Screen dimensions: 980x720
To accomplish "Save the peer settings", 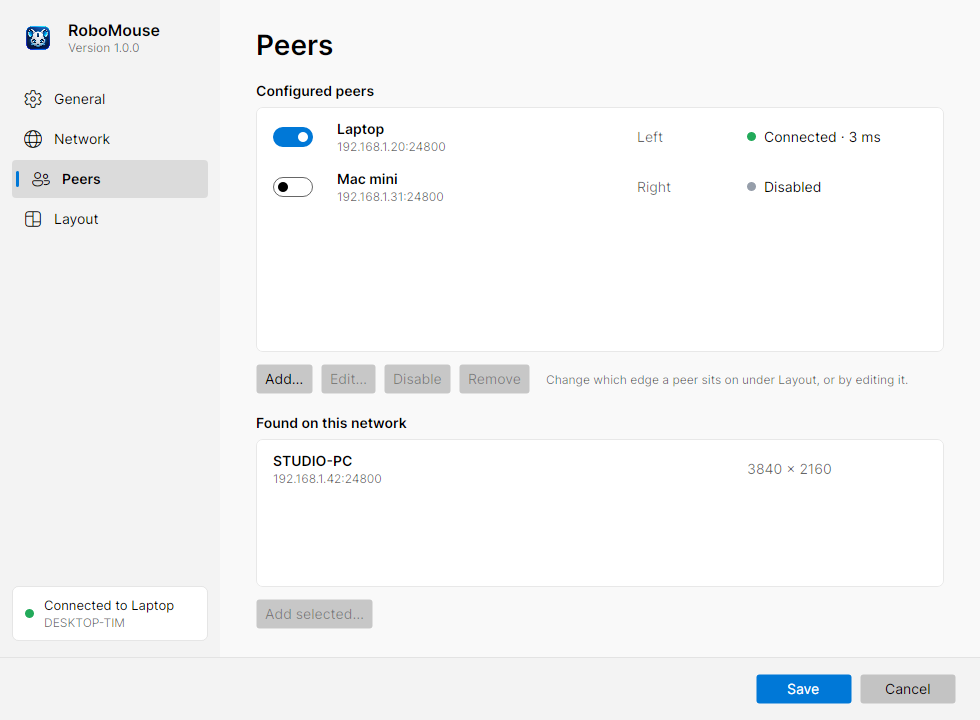I will tap(804, 689).
